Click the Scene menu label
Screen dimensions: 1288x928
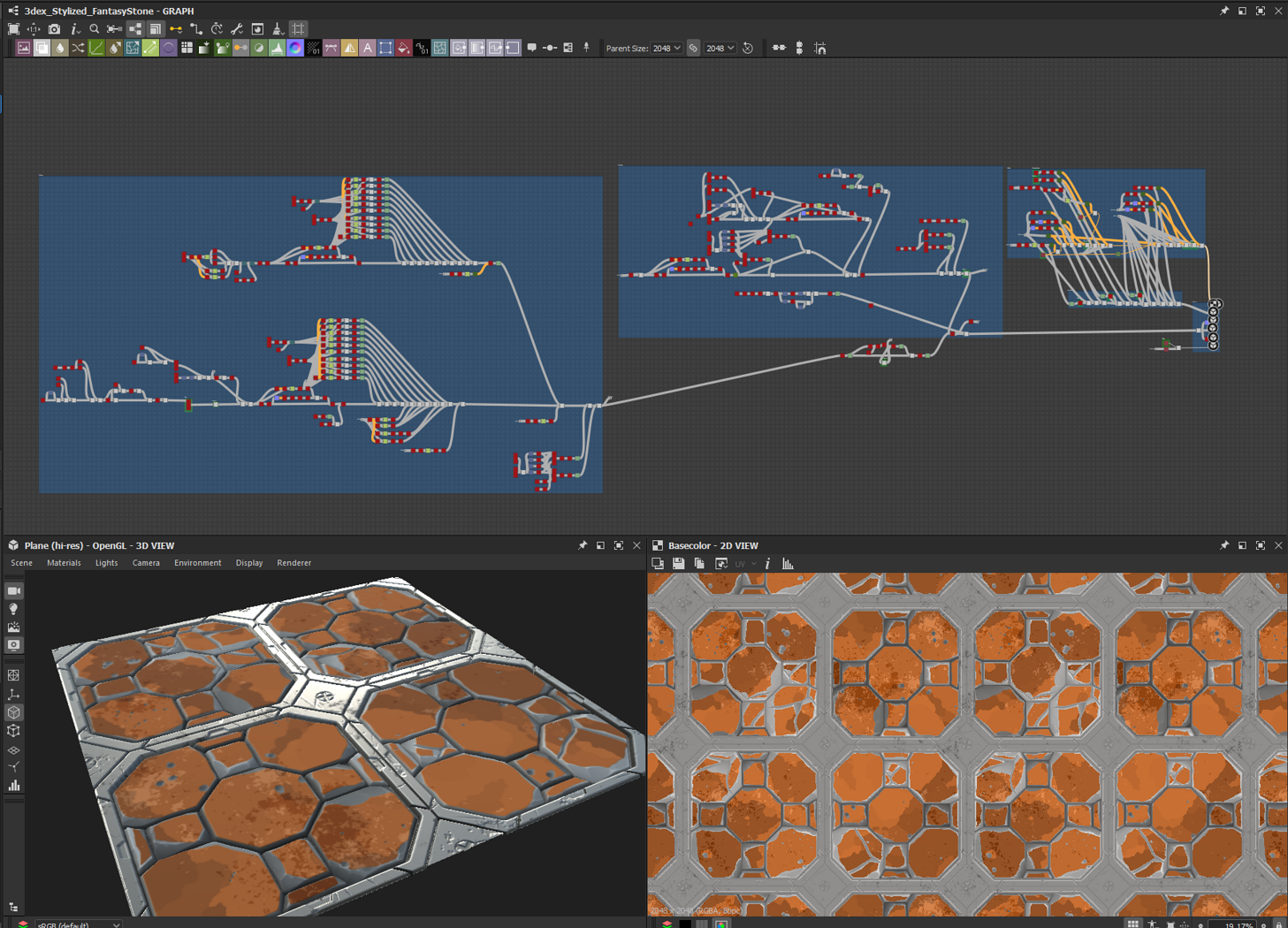click(x=21, y=563)
